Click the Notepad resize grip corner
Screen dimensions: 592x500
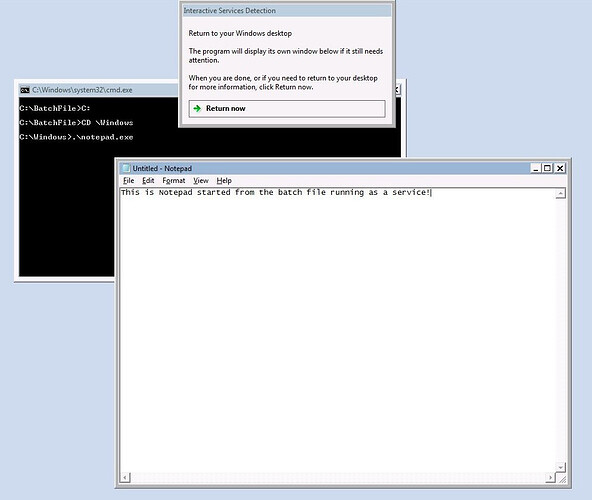(x=562, y=479)
